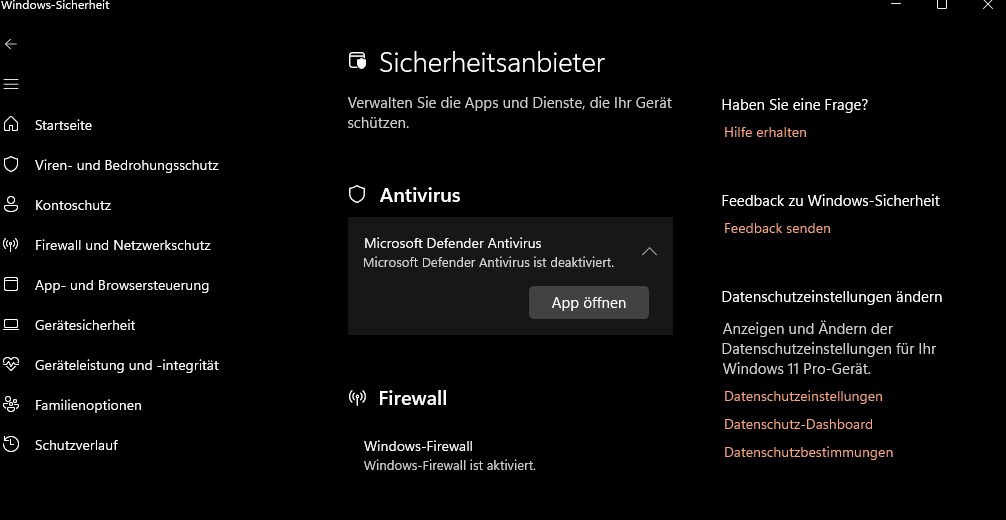
Task: Open Familienoptionen in the sidebar
Action: [88, 405]
